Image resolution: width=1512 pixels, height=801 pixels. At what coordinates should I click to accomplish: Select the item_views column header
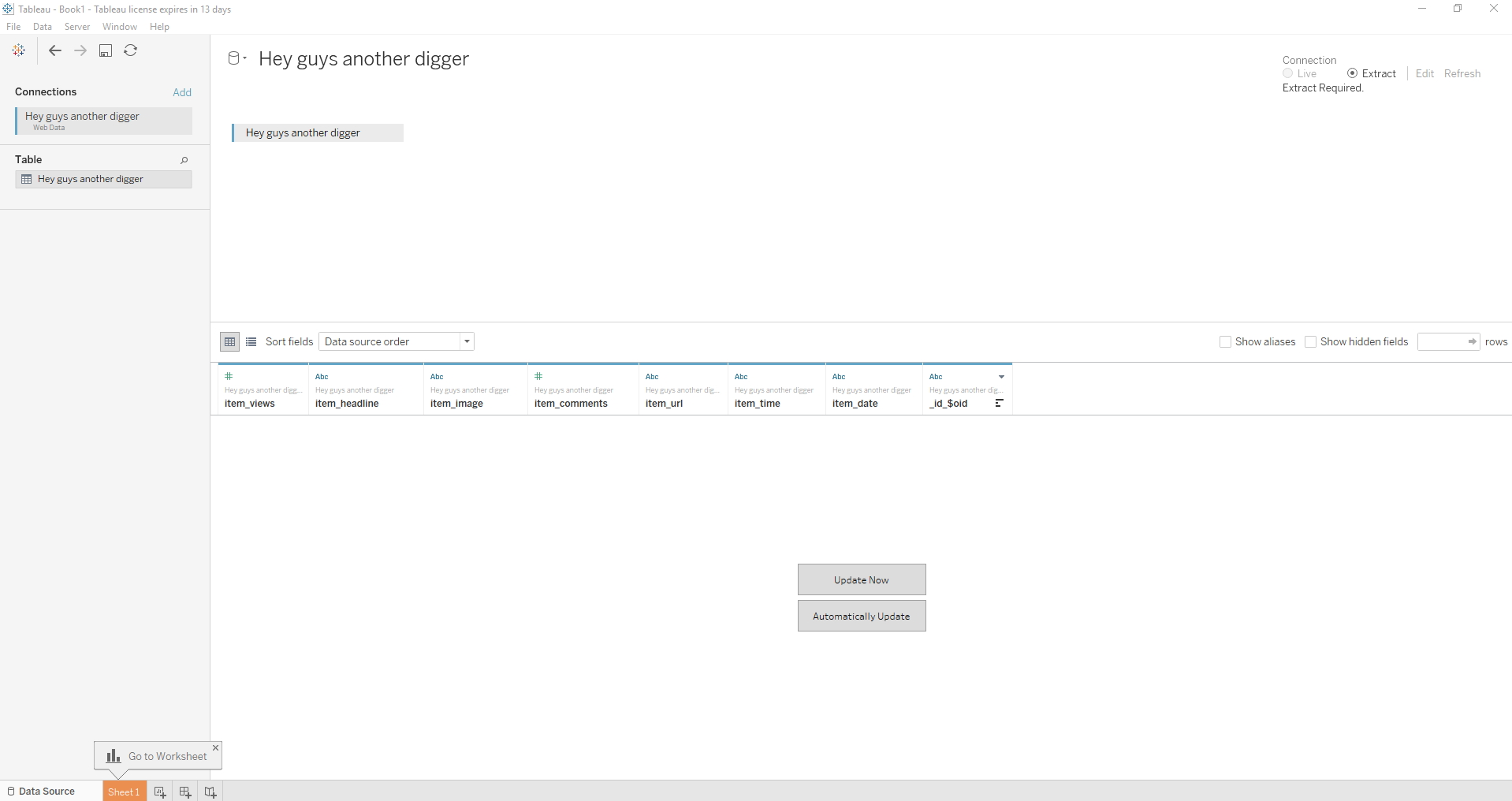click(263, 389)
